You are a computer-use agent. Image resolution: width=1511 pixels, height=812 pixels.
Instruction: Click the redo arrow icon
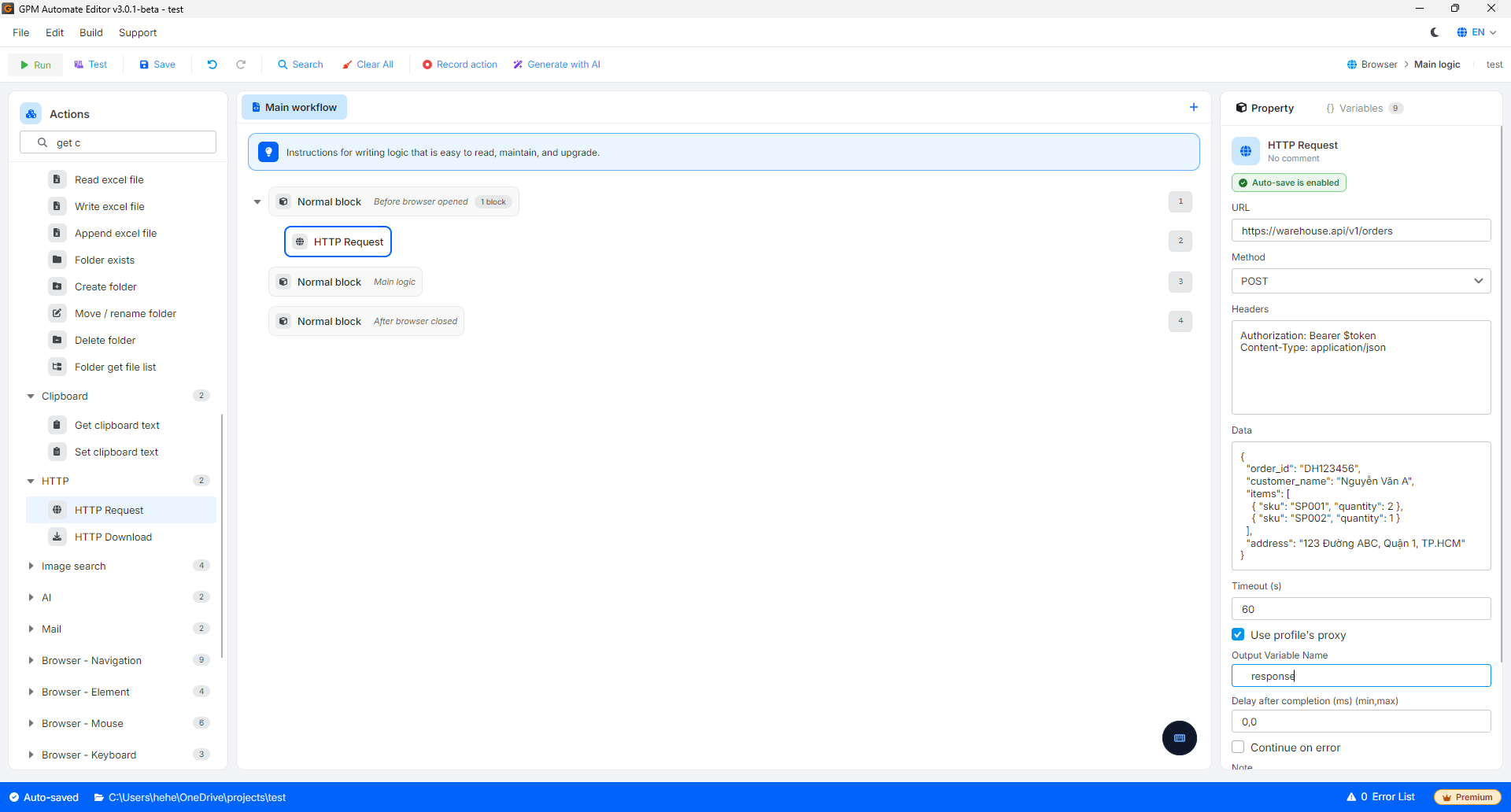tap(241, 65)
